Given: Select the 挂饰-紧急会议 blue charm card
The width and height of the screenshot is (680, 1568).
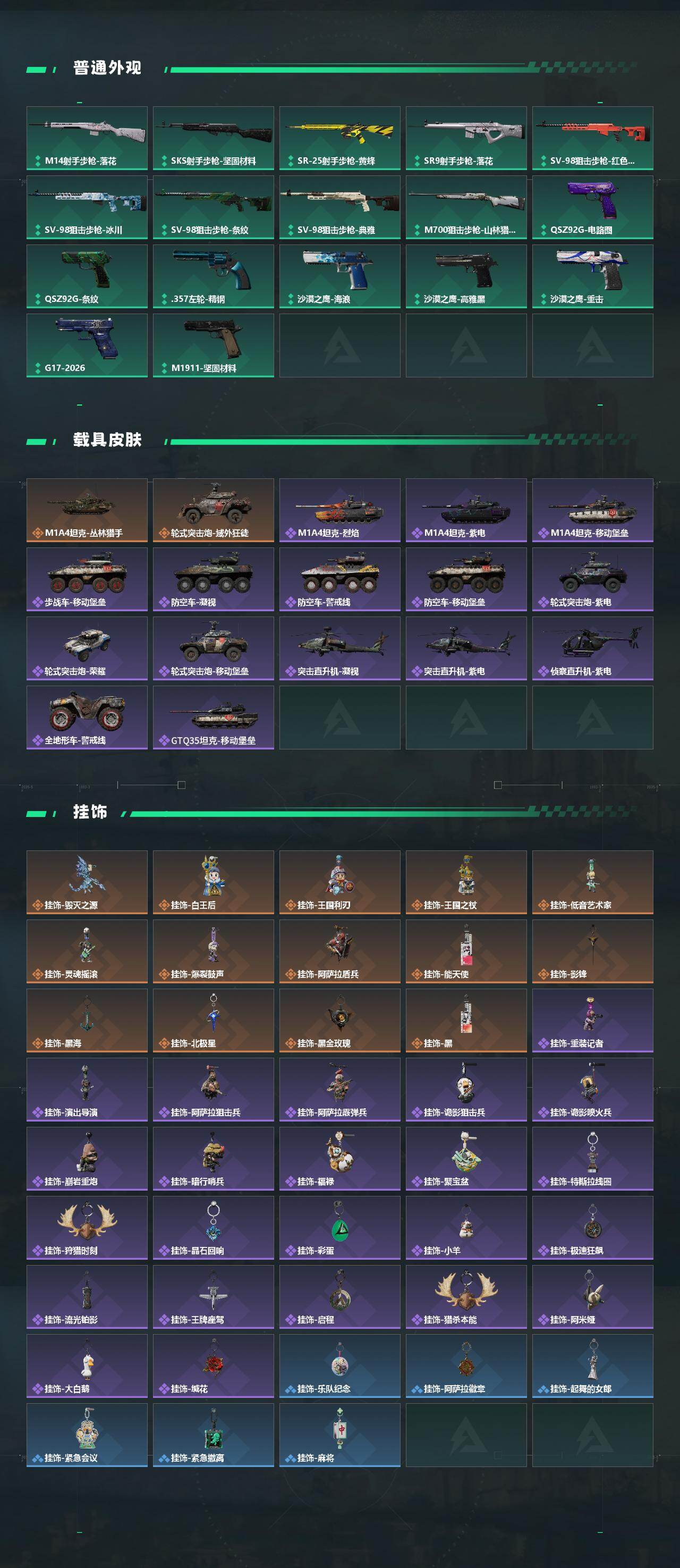Looking at the screenshot, I should pos(87,1435).
